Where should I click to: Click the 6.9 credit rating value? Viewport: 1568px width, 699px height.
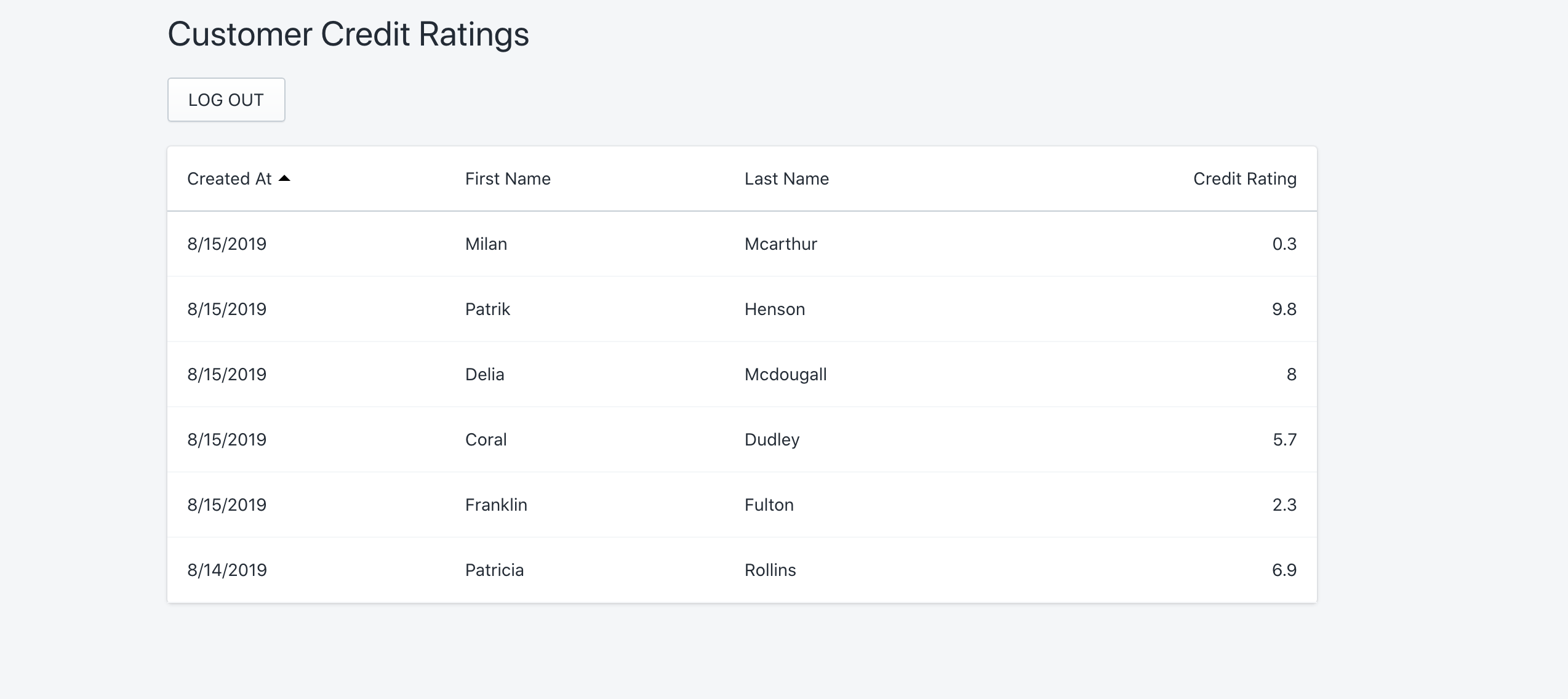click(x=1284, y=570)
